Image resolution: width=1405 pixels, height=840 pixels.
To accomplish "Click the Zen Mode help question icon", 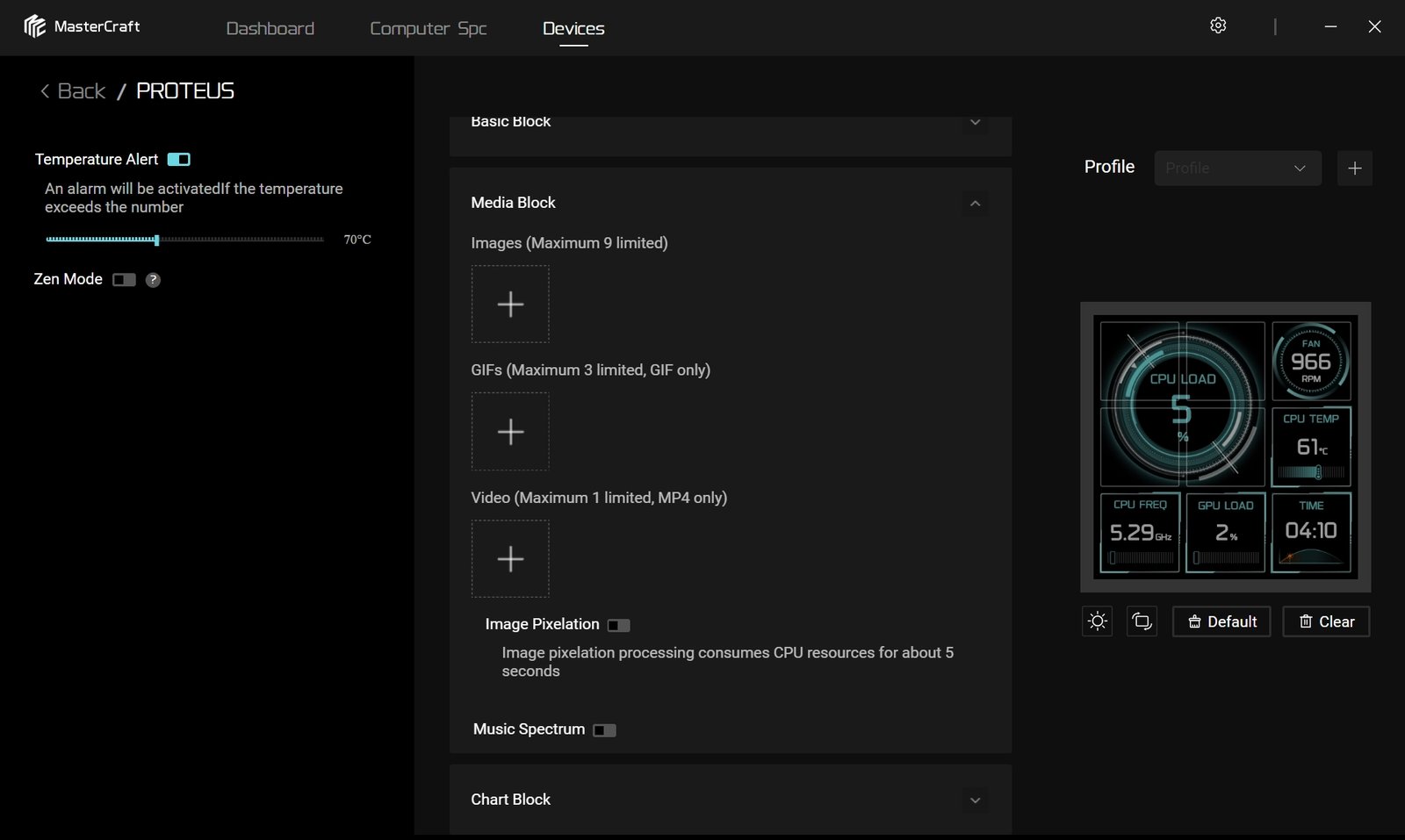I will coord(153,280).
